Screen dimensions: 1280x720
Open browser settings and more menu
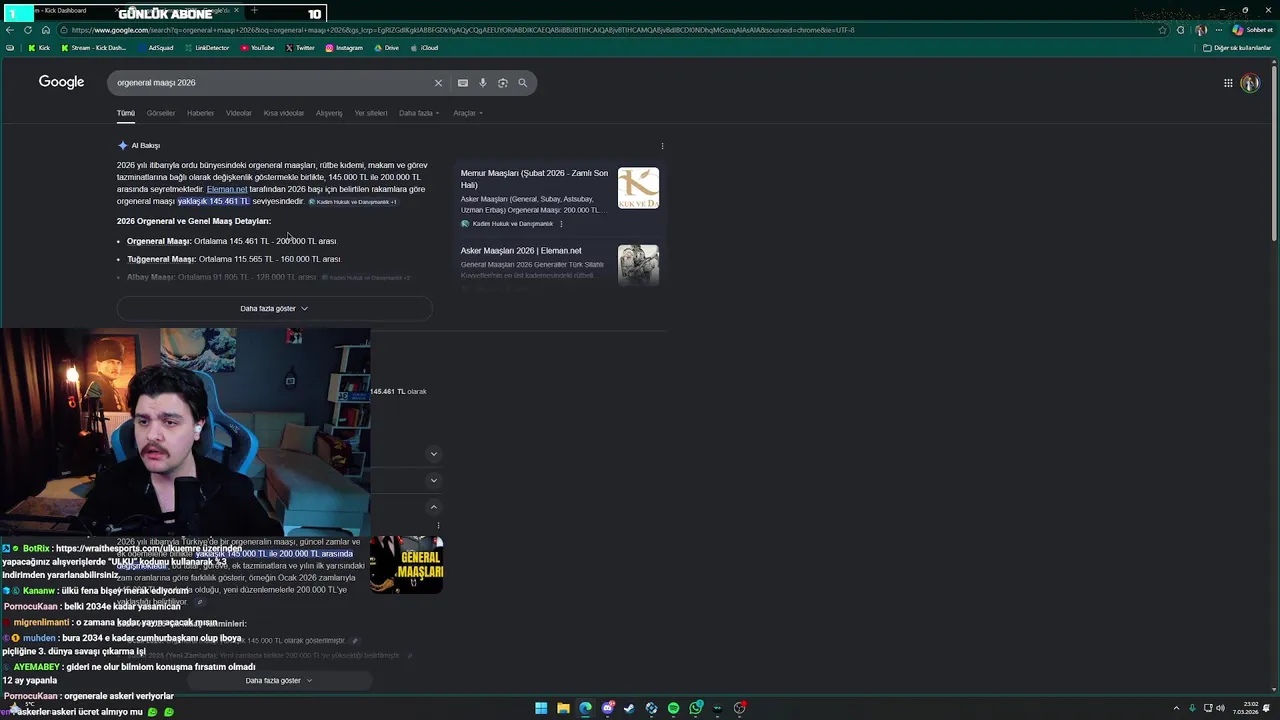(x=1218, y=30)
